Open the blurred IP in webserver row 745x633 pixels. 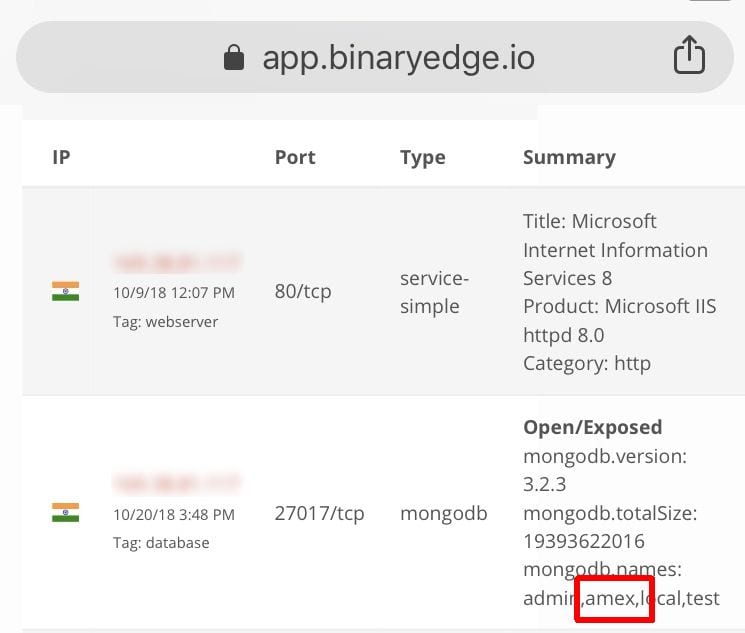(x=177, y=262)
